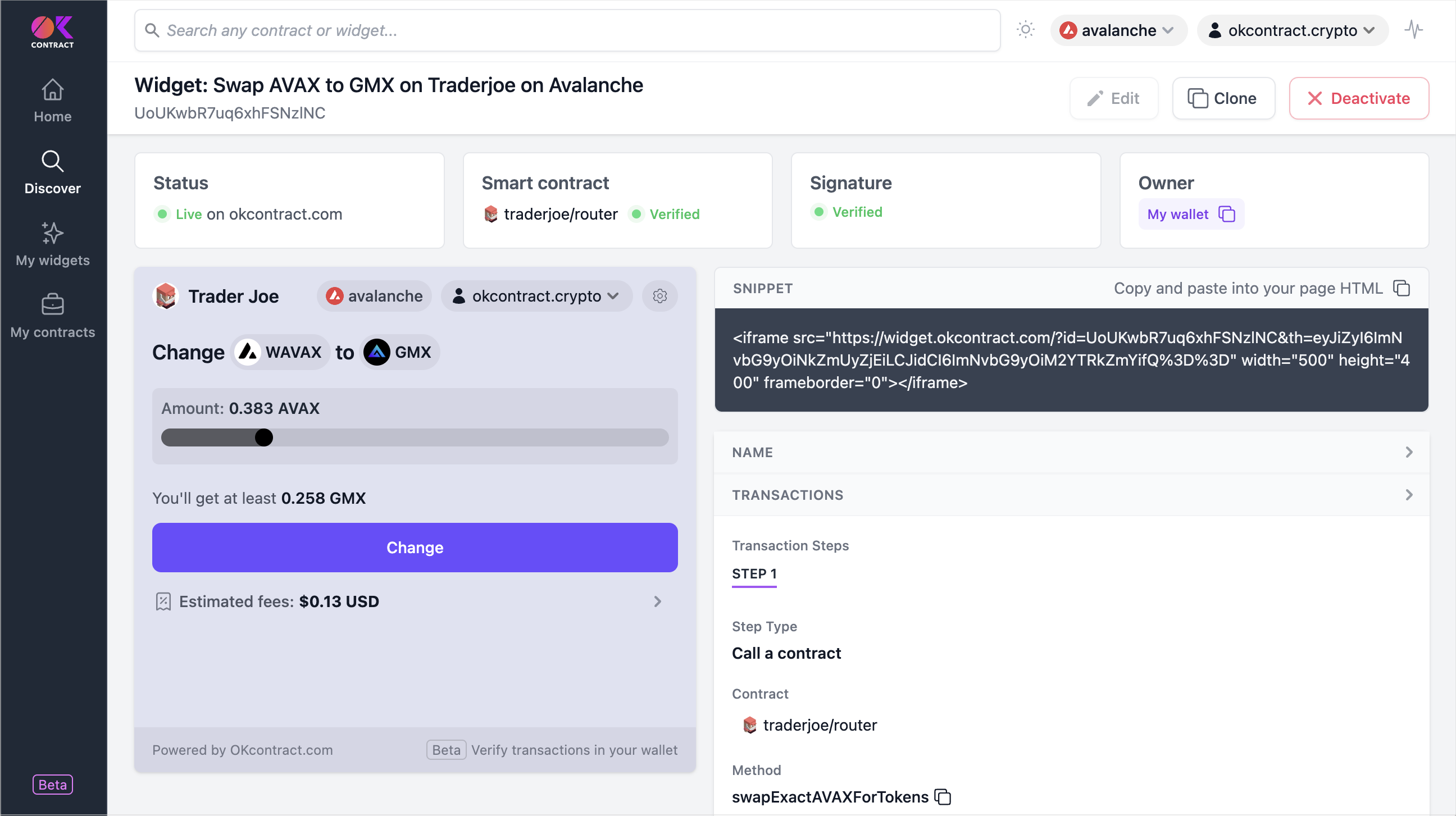The height and width of the screenshot is (816, 1456).
Task: Click the 'Call a contract' step type
Action: pos(786,653)
